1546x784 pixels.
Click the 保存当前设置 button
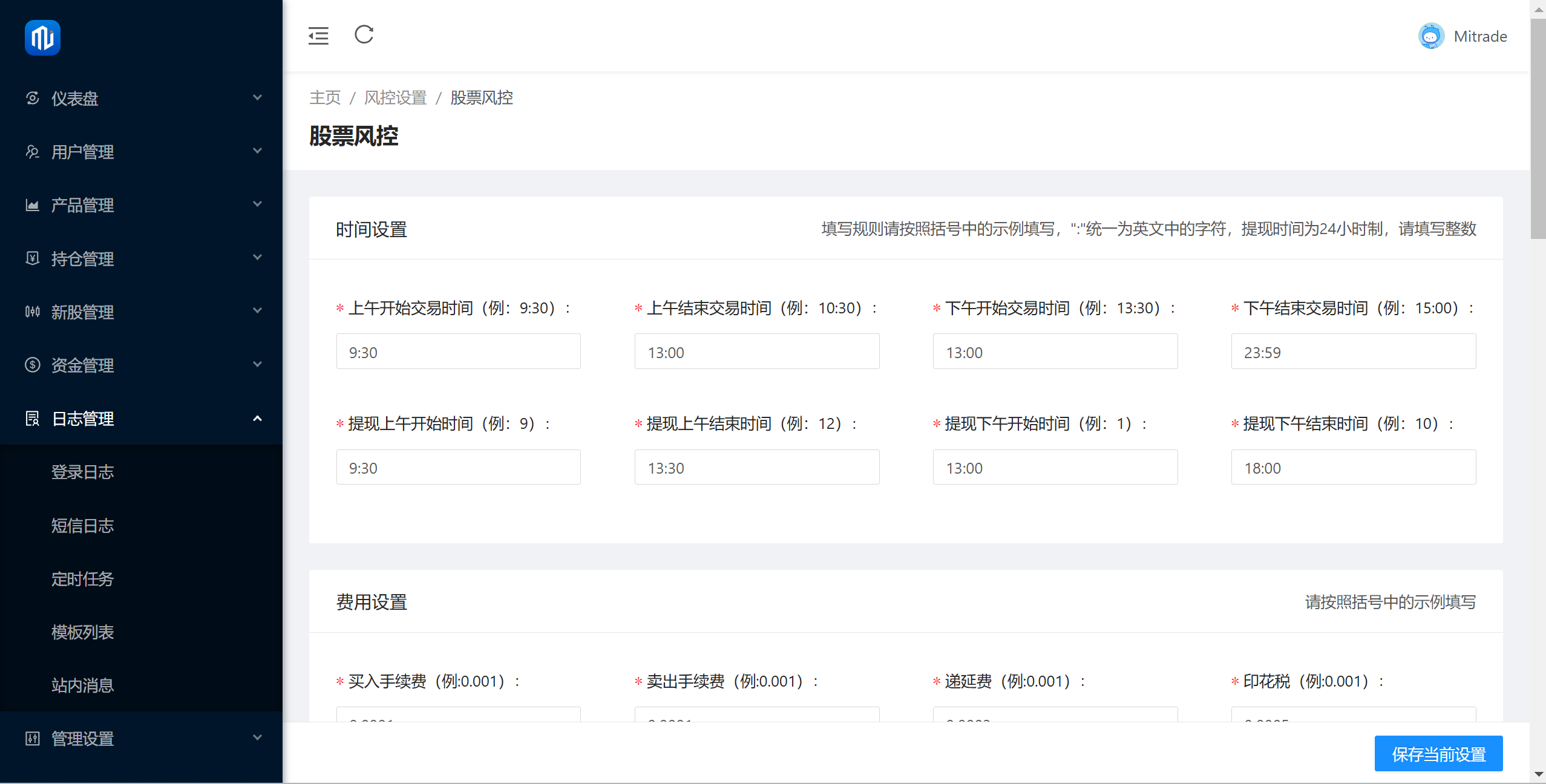1438,754
